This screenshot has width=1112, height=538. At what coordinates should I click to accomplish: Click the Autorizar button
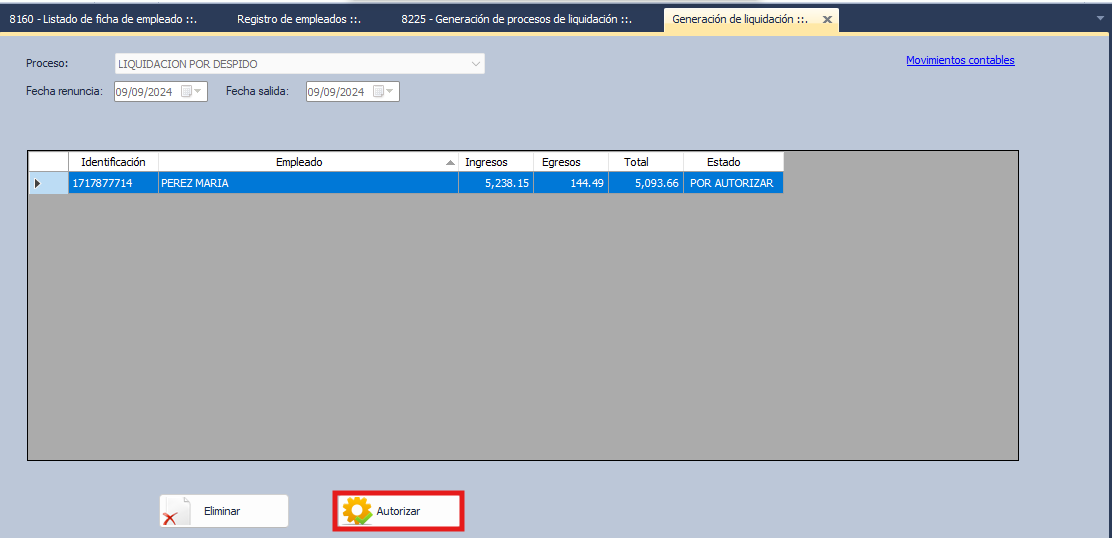point(398,511)
